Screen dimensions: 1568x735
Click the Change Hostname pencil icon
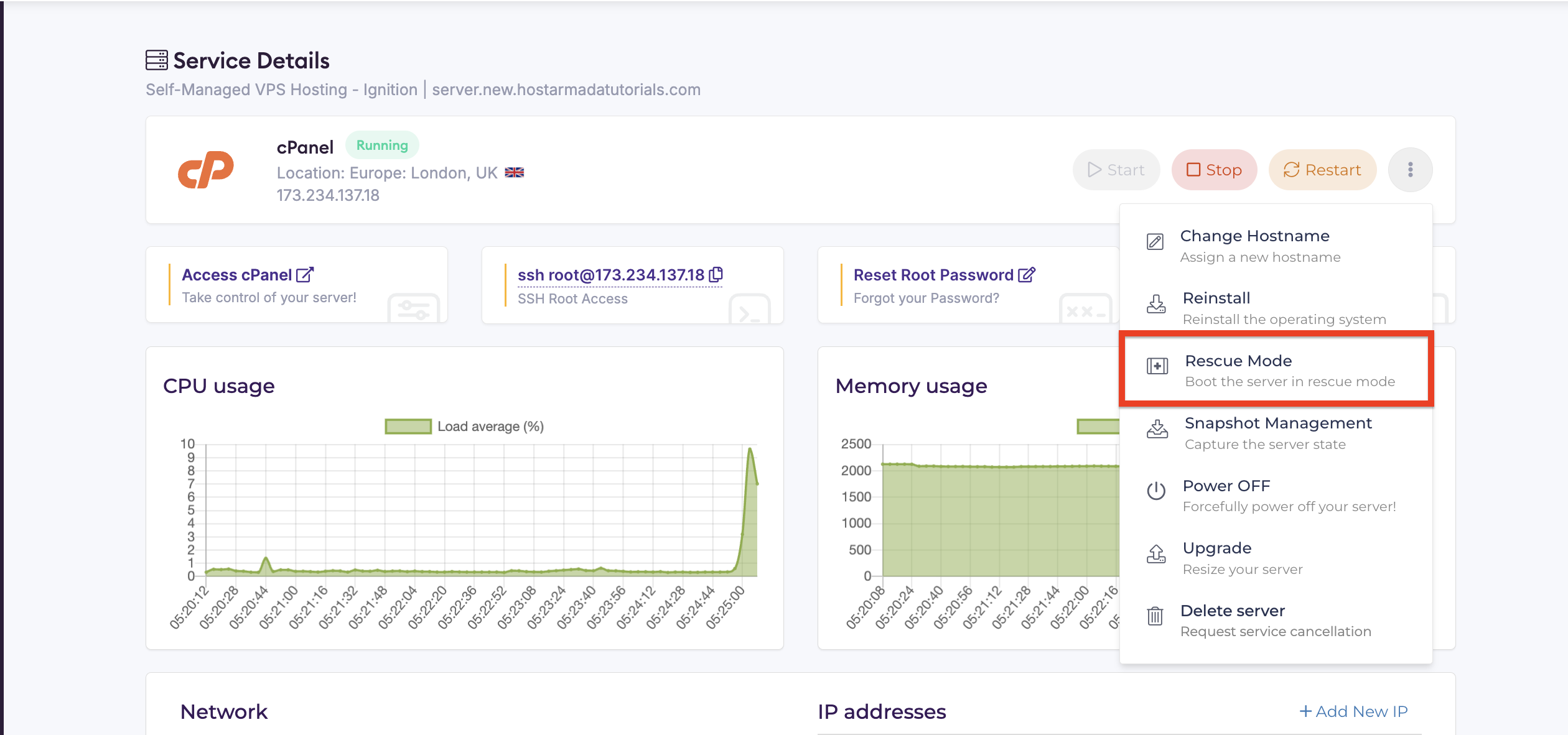pyautogui.click(x=1155, y=242)
